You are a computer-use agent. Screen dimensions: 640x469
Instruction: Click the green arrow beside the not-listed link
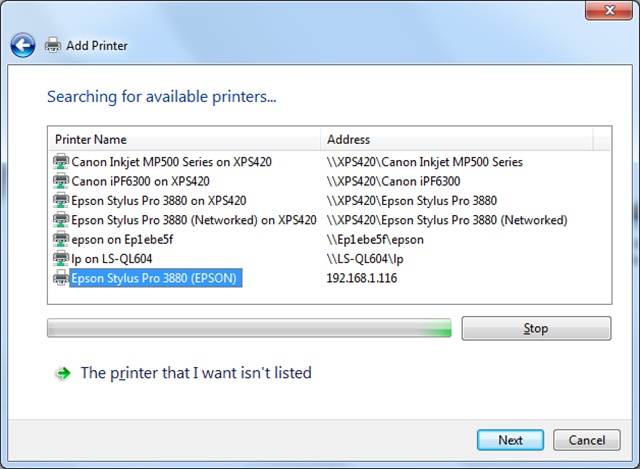[x=64, y=373]
